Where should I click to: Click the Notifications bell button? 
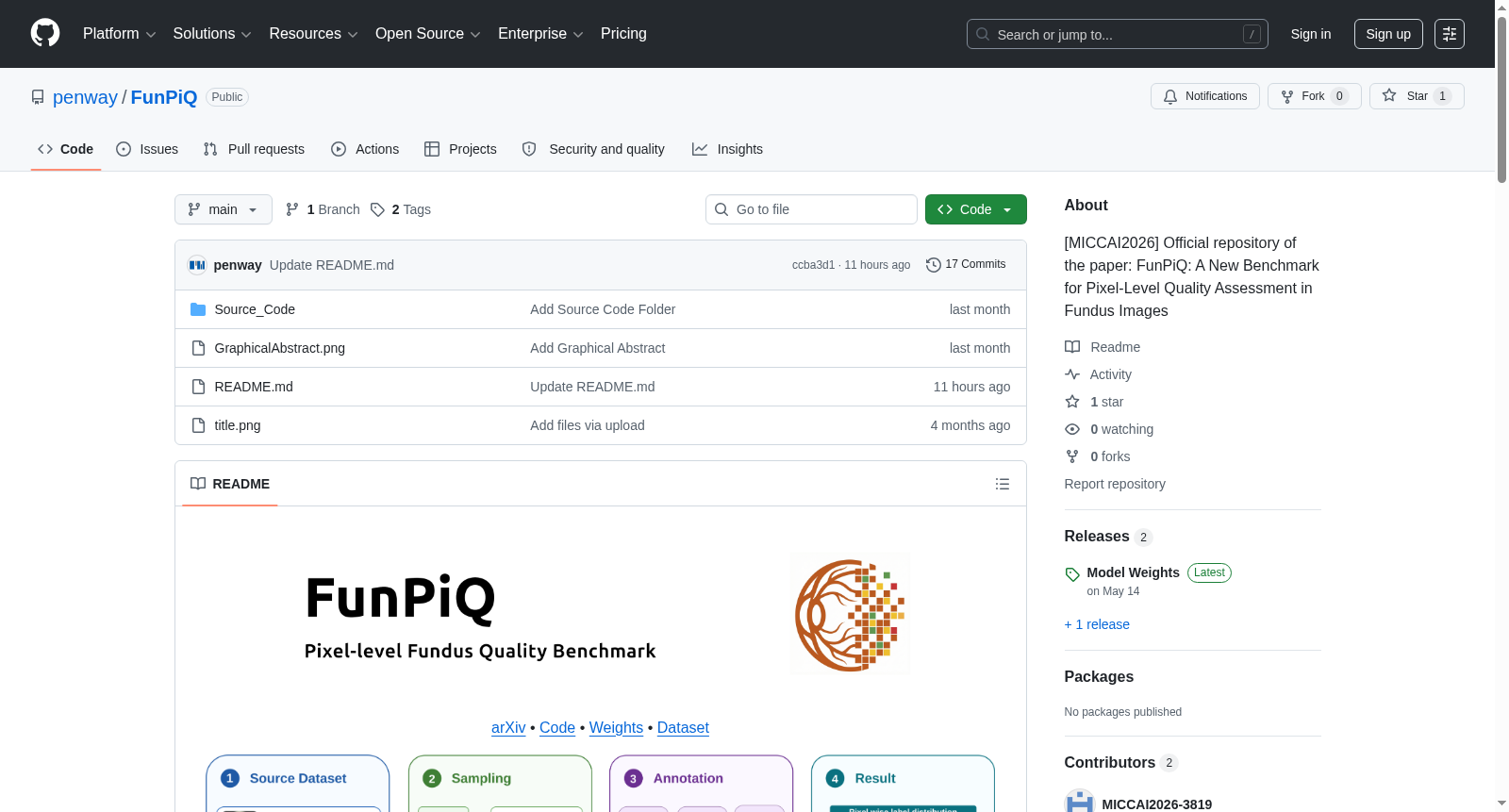[1204, 96]
